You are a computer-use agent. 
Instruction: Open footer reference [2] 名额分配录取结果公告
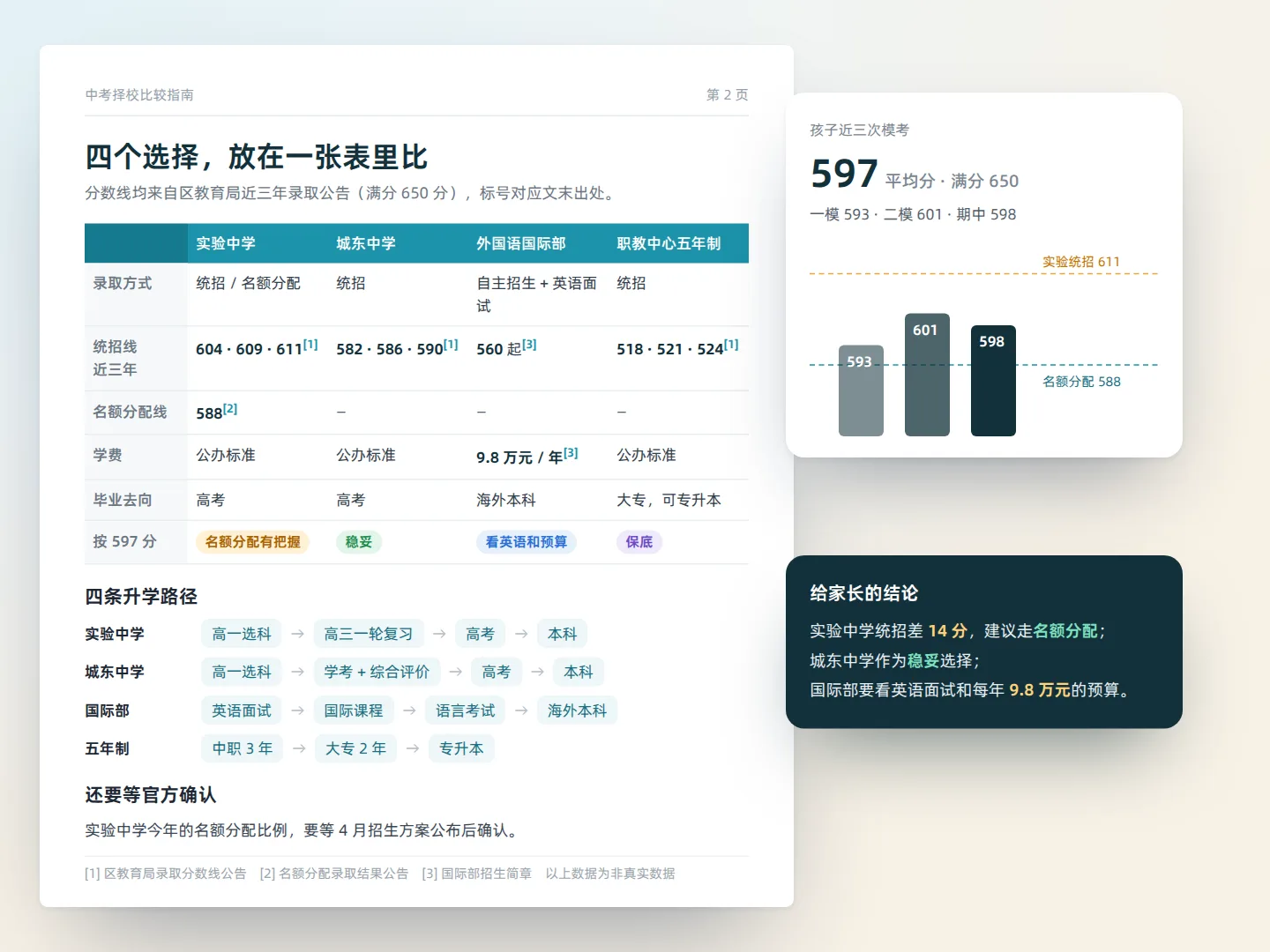coord(334,874)
